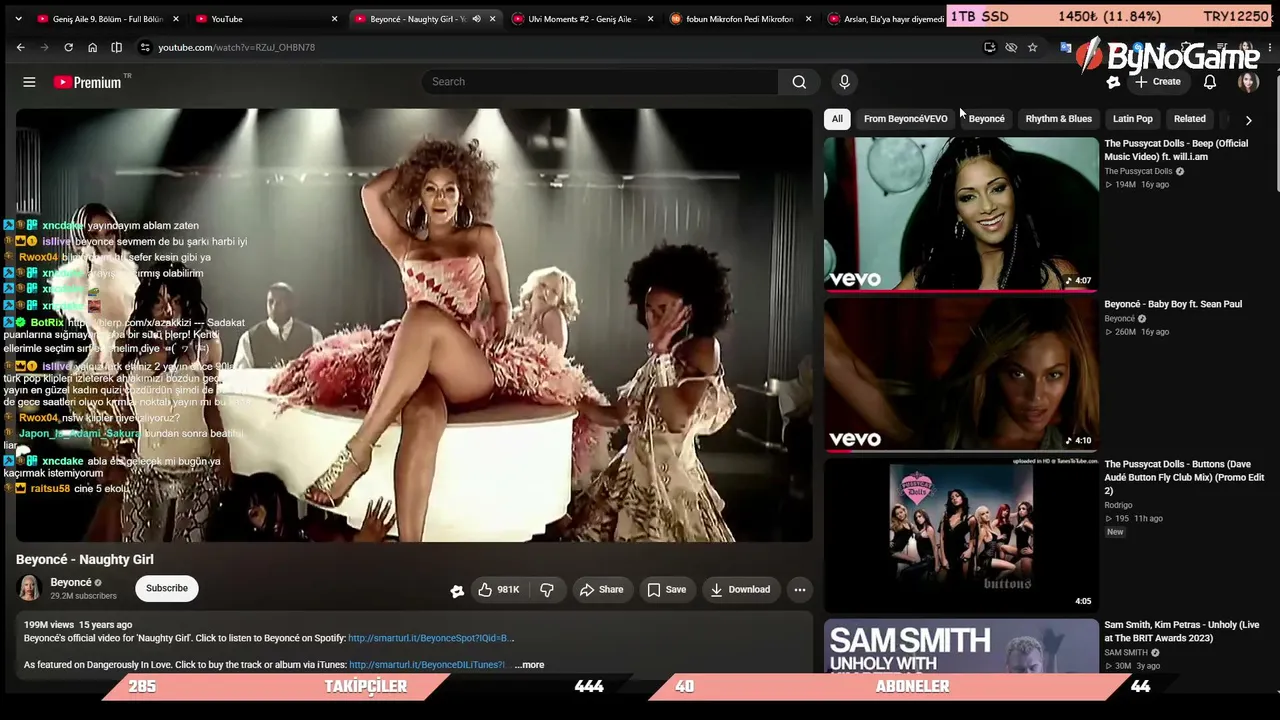This screenshot has width=1280, height=720.
Task: Select the Related filter chip
Action: pos(1190,119)
